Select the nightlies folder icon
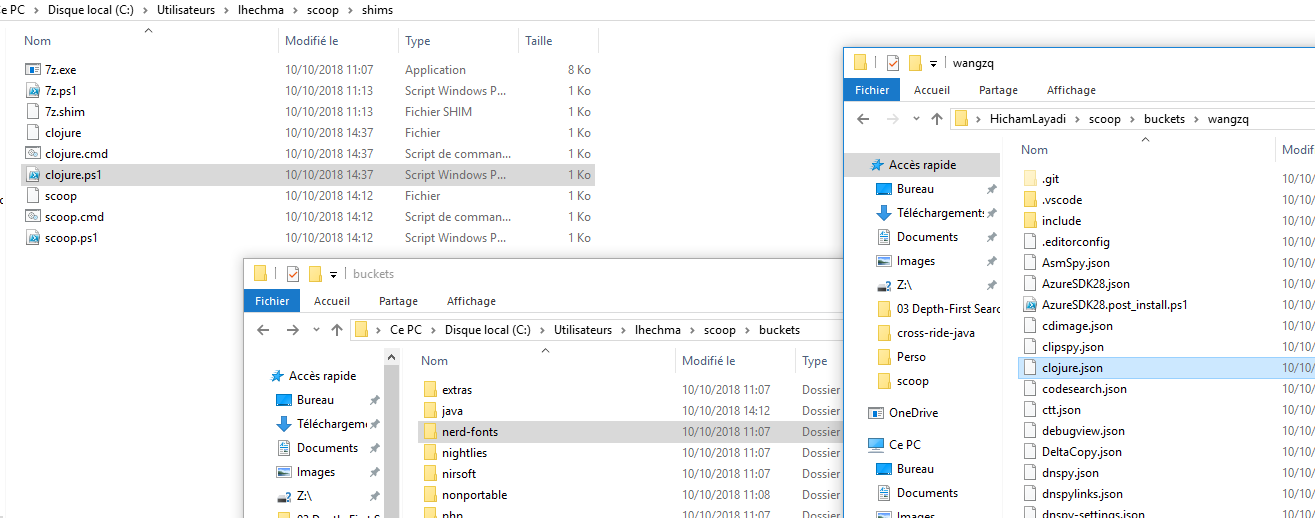Screen dimensions: 1315x518 point(430,453)
